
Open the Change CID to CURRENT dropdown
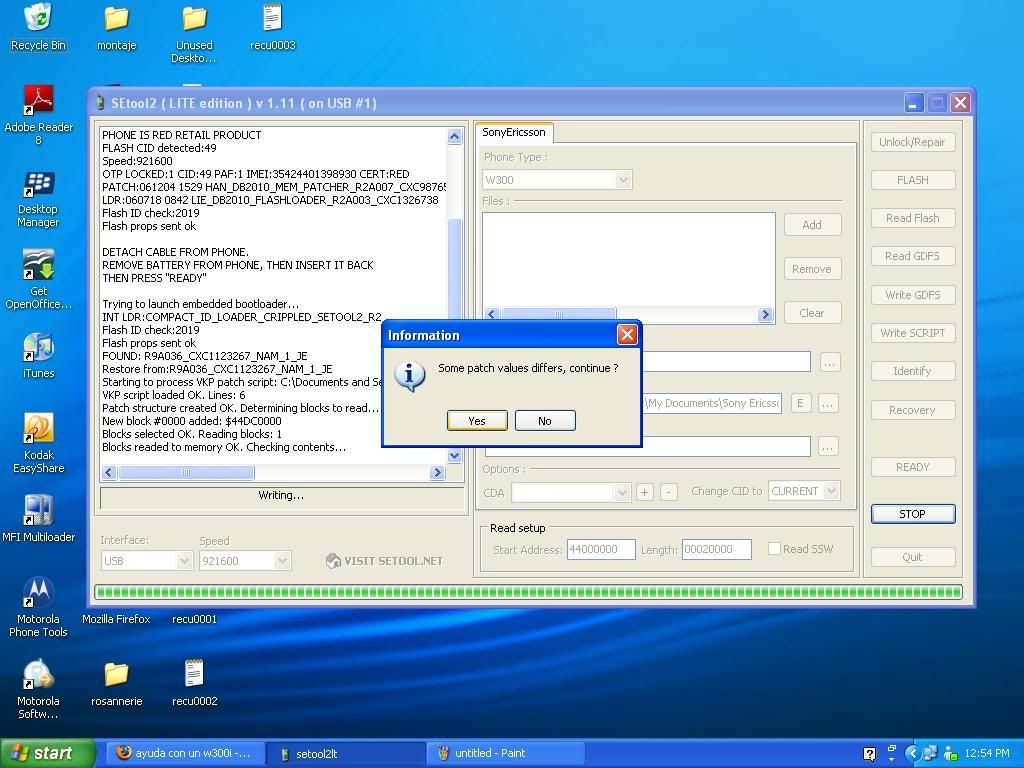click(x=831, y=490)
